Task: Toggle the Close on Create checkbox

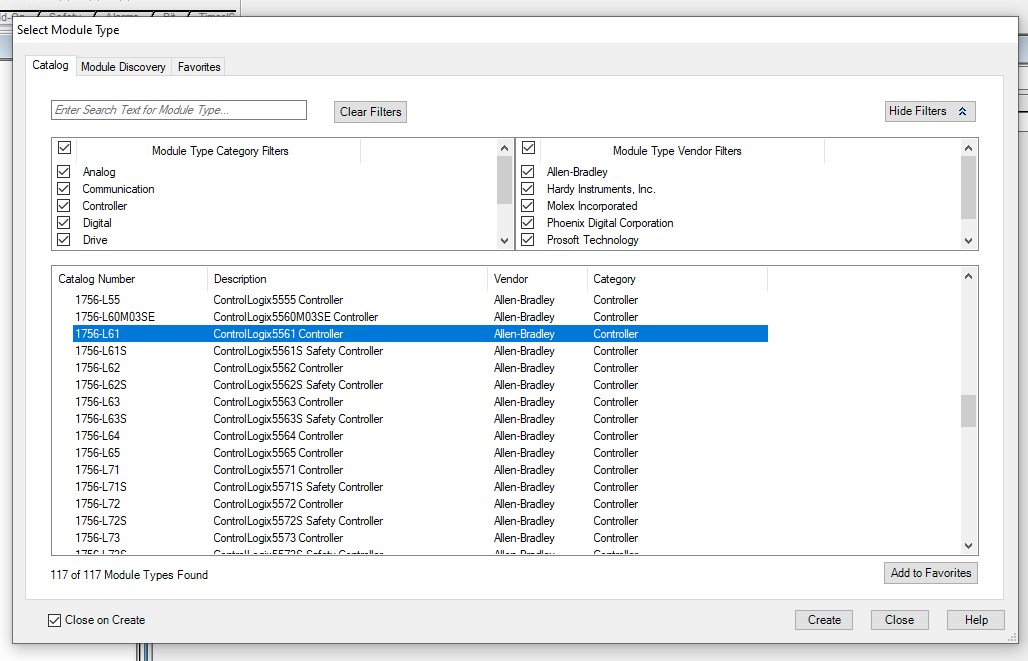Action: click(x=54, y=620)
